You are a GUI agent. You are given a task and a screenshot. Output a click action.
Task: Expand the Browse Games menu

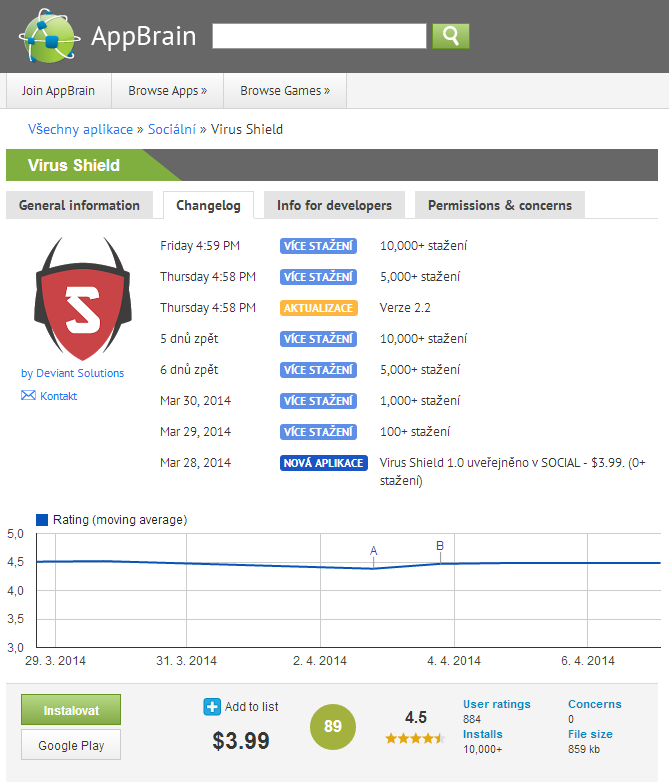(285, 91)
